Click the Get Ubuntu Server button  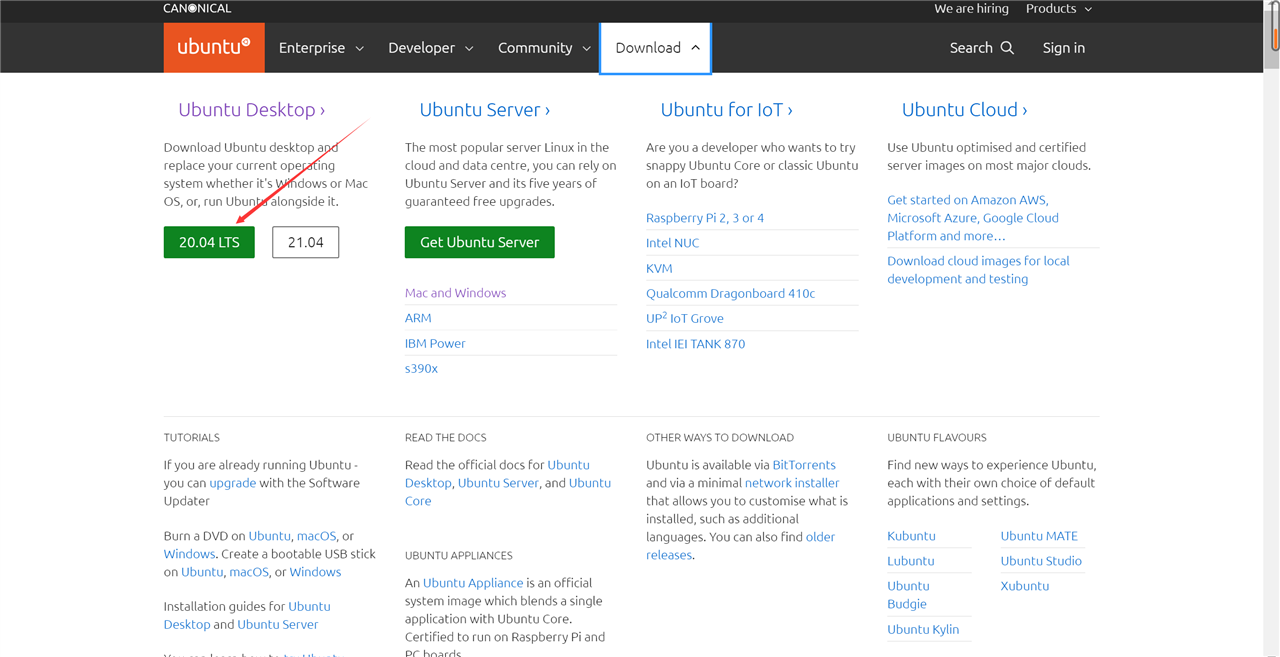click(x=480, y=242)
